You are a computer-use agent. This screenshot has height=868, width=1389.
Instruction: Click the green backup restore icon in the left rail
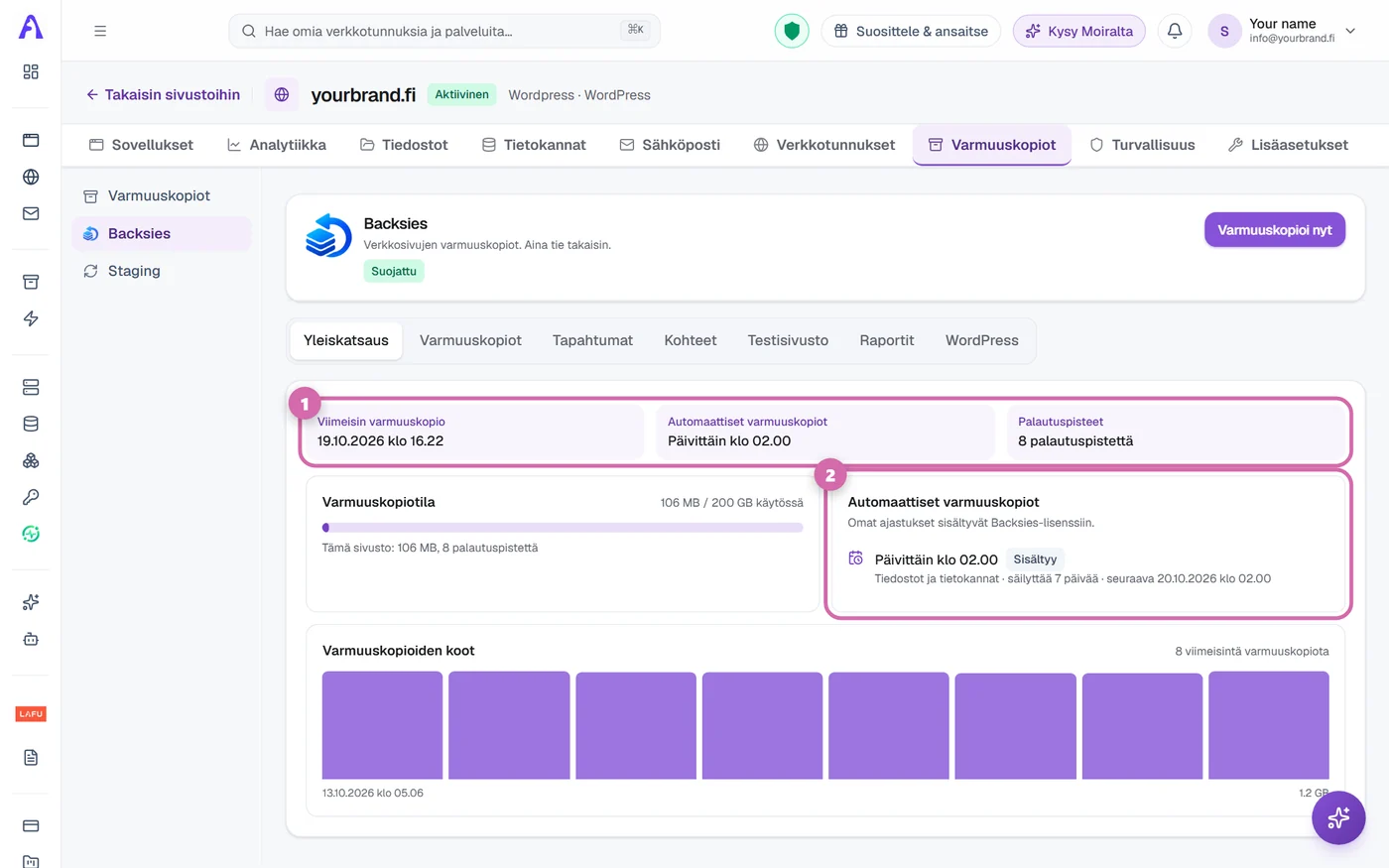31,534
